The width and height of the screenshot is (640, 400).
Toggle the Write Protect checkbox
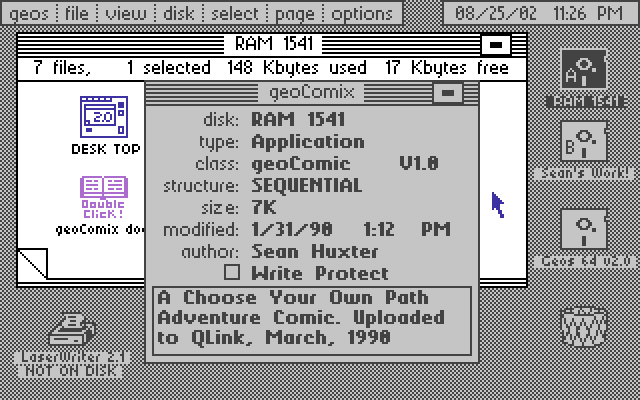[x=232, y=272]
